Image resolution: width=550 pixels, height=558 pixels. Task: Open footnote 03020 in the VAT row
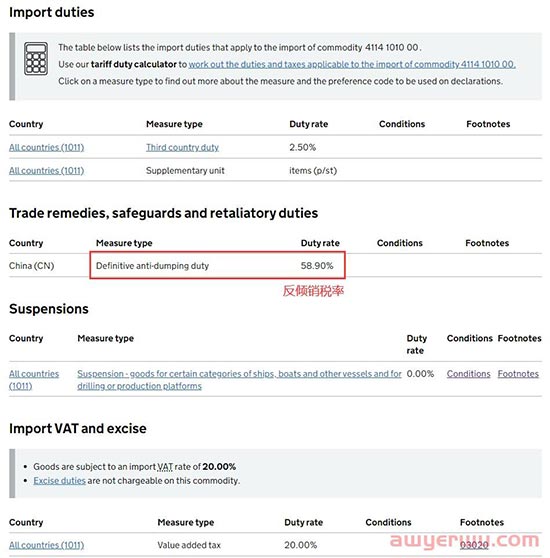(x=474, y=545)
